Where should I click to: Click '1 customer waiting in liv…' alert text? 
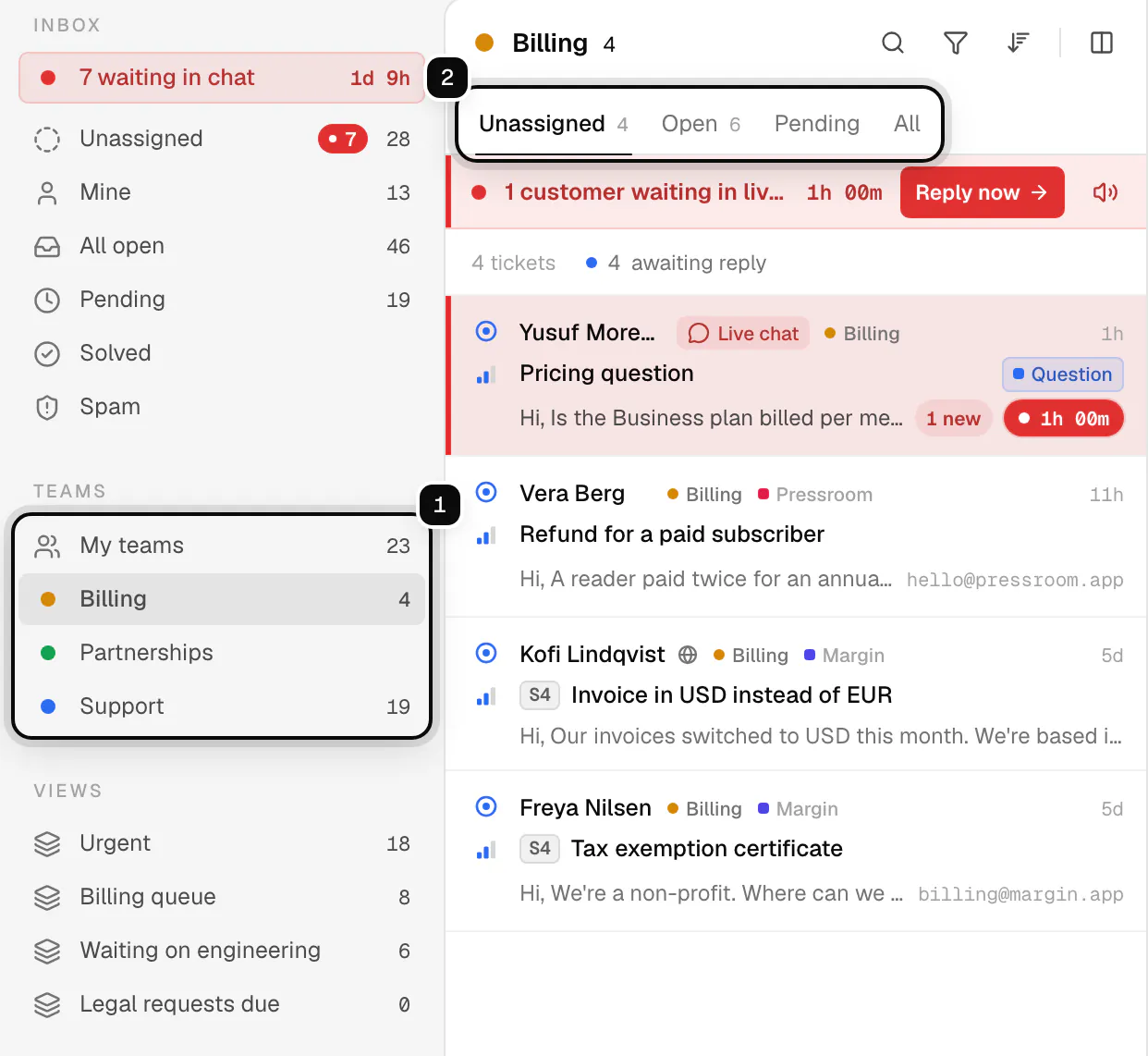643,192
